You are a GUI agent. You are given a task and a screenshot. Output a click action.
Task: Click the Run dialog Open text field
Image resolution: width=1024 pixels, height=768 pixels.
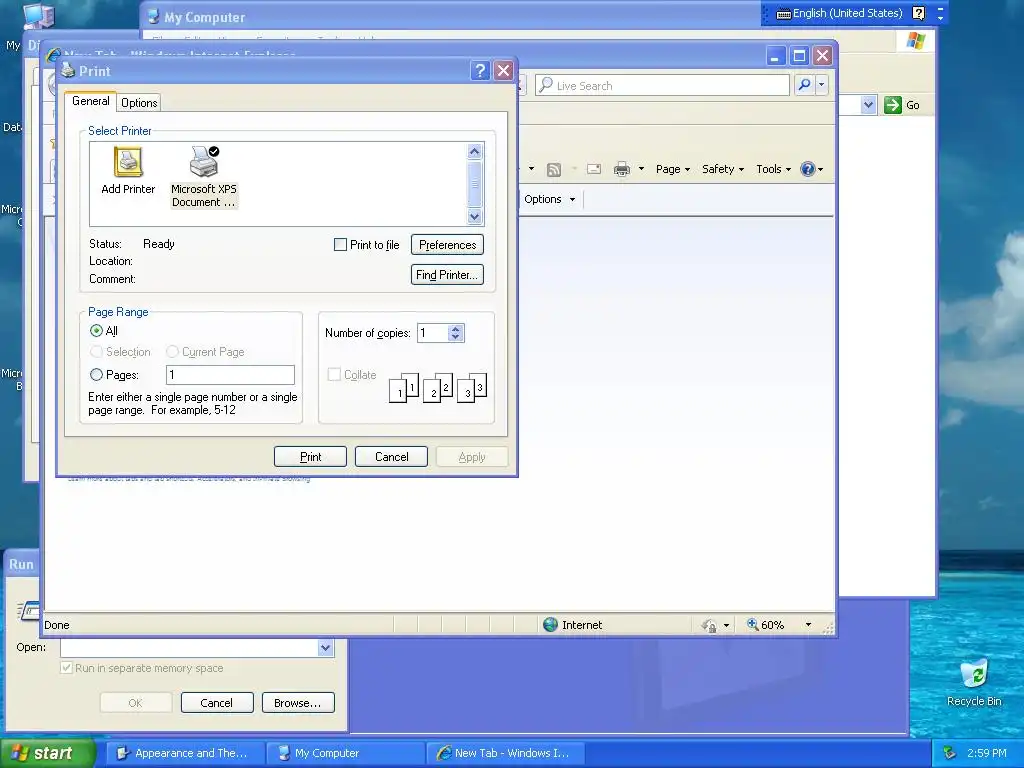point(189,648)
